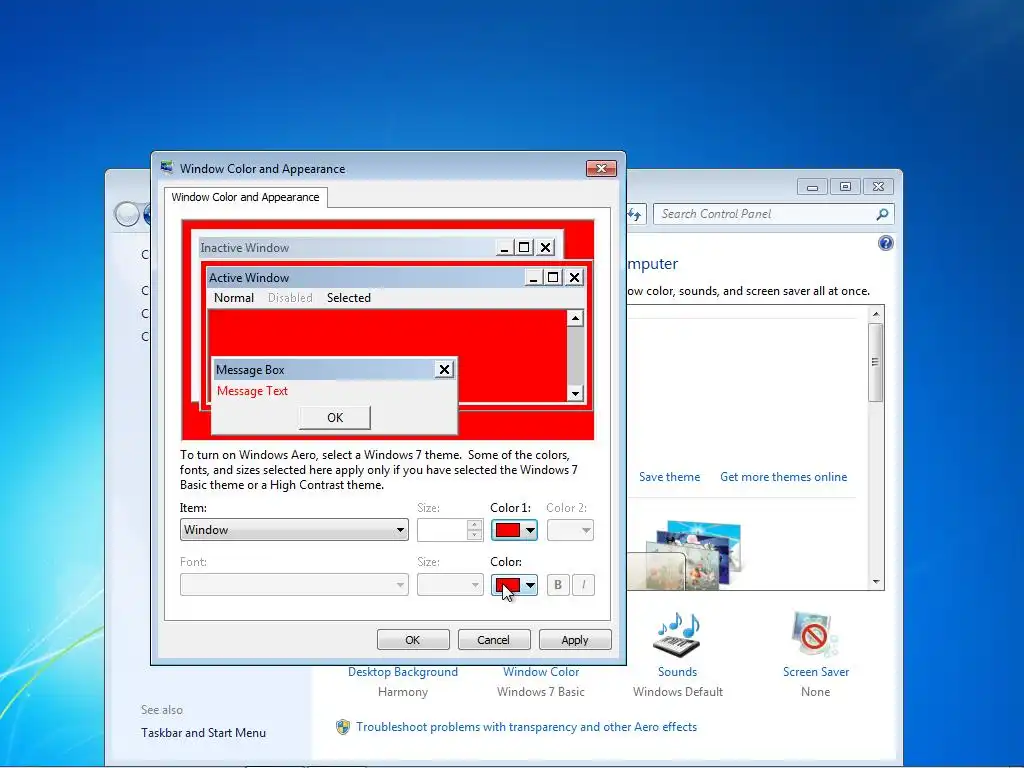Click the Cancel button
This screenshot has width=1024, height=768.
point(494,640)
